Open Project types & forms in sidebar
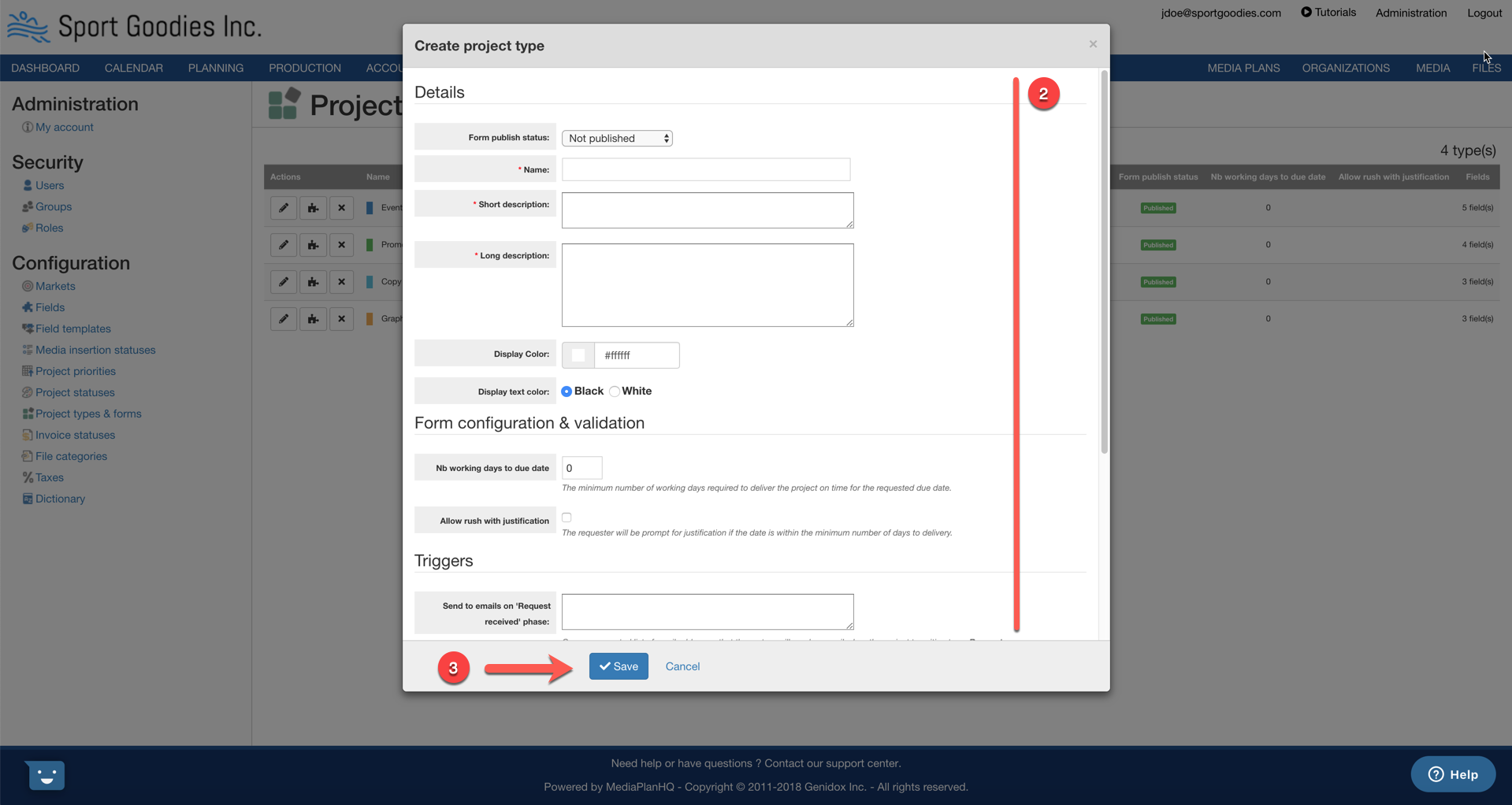Screen dimensions: 1512x805 pyautogui.click(x=88, y=414)
